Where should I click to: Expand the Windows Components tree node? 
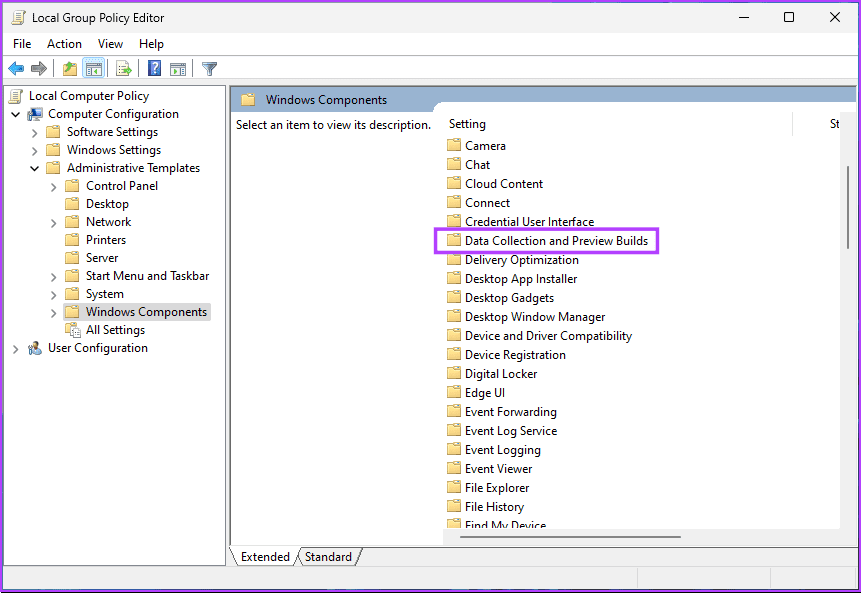(53, 313)
